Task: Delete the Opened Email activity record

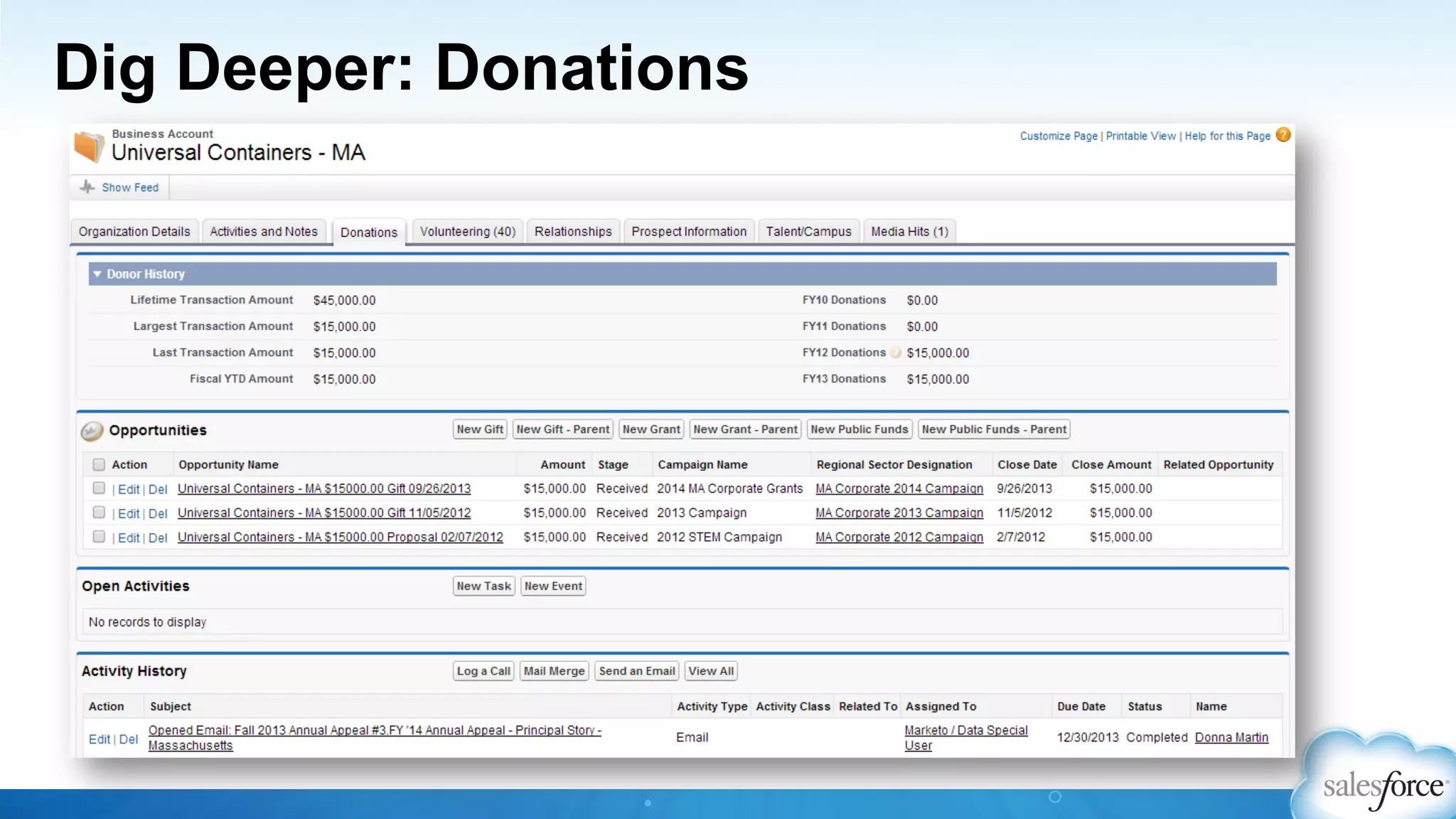Action: (129, 739)
